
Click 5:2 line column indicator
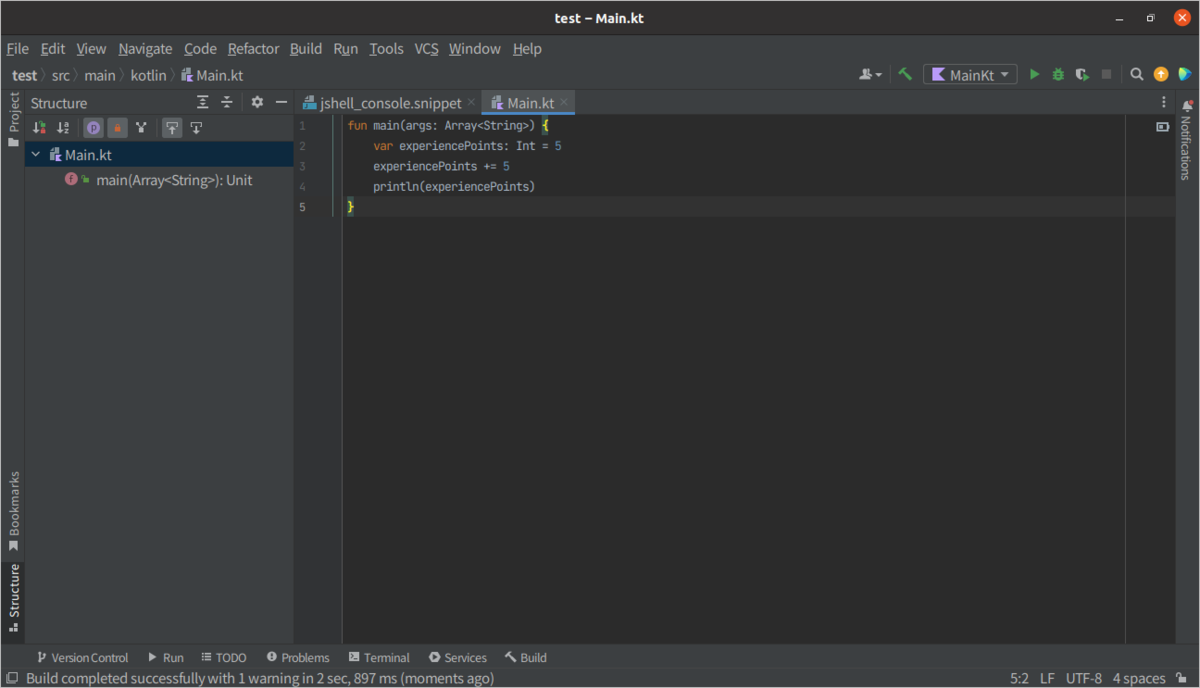[1019, 678]
